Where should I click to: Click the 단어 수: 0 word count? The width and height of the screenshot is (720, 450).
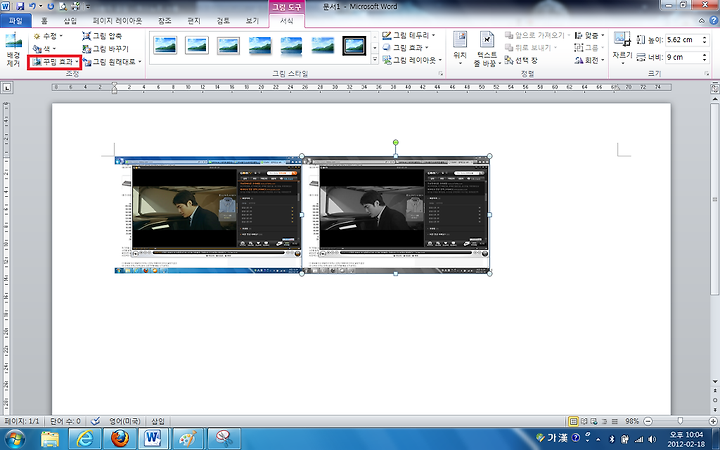pos(65,421)
